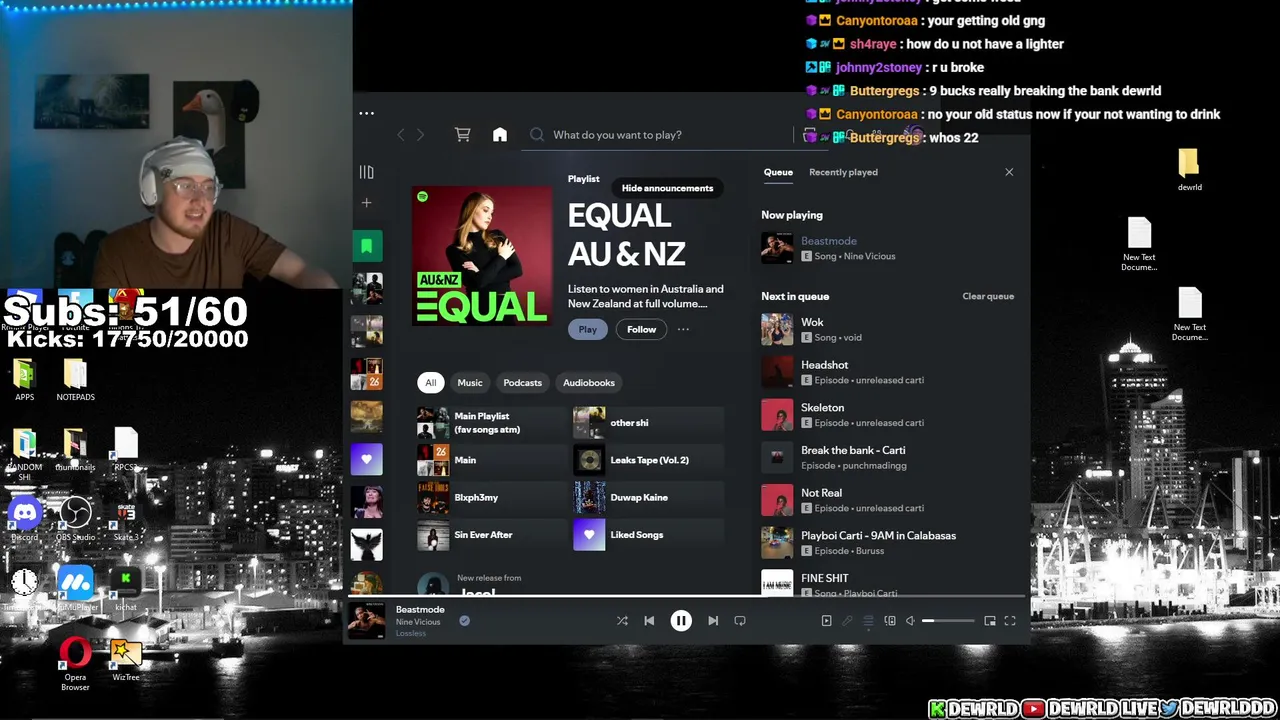Select the Audiobooks filter chip
The width and height of the screenshot is (1280, 720).
(589, 382)
